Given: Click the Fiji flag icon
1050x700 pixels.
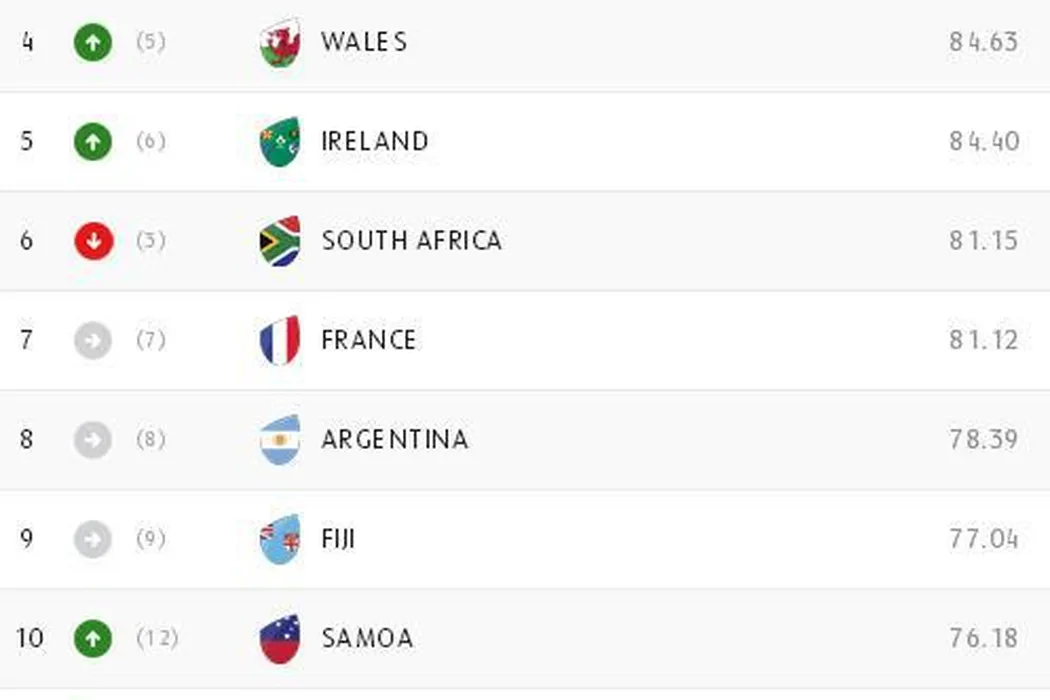Looking at the screenshot, I should point(280,539).
